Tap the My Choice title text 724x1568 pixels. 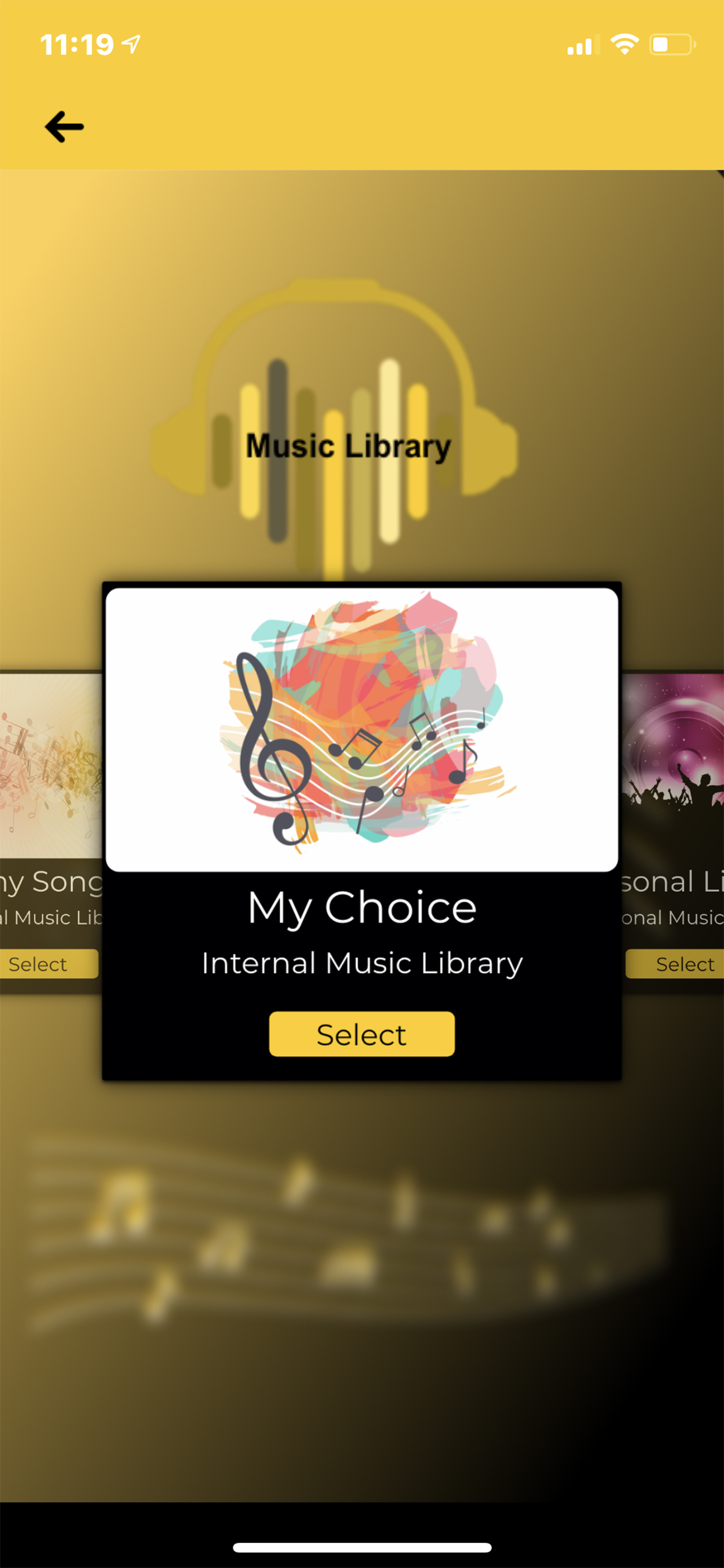(362, 908)
